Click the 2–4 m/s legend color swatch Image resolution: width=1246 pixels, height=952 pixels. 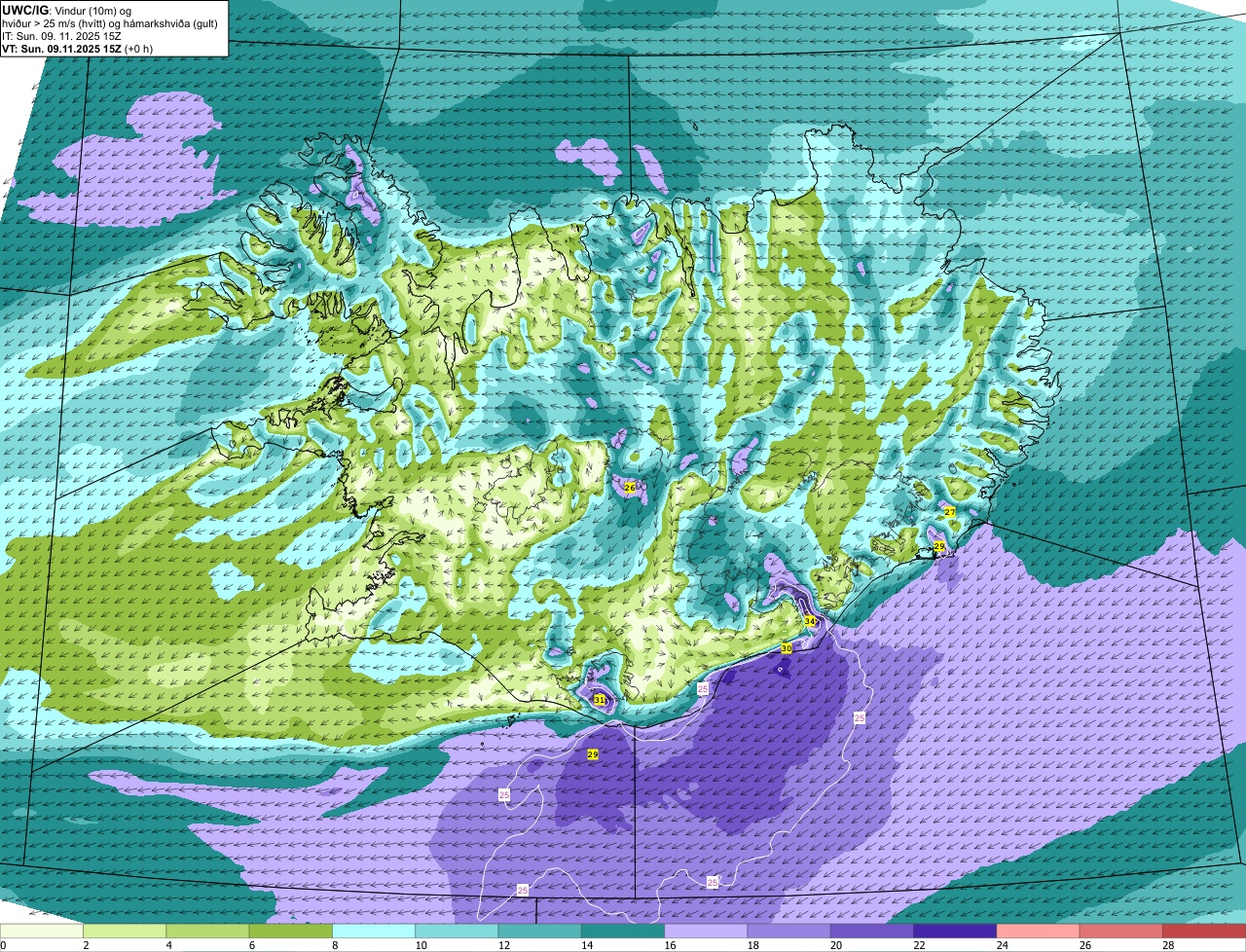click(x=125, y=931)
